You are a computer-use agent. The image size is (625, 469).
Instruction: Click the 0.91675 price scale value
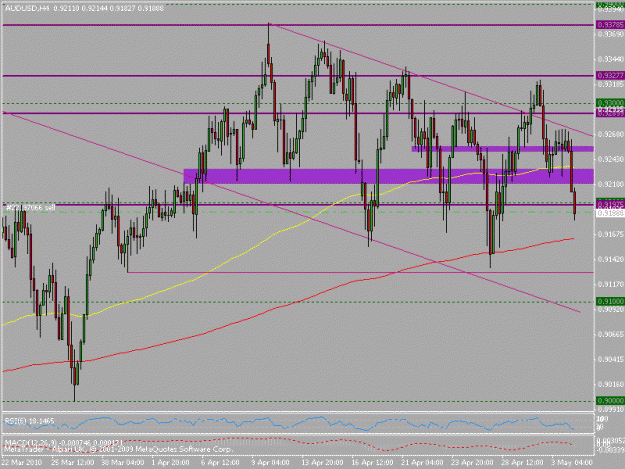pos(611,234)
